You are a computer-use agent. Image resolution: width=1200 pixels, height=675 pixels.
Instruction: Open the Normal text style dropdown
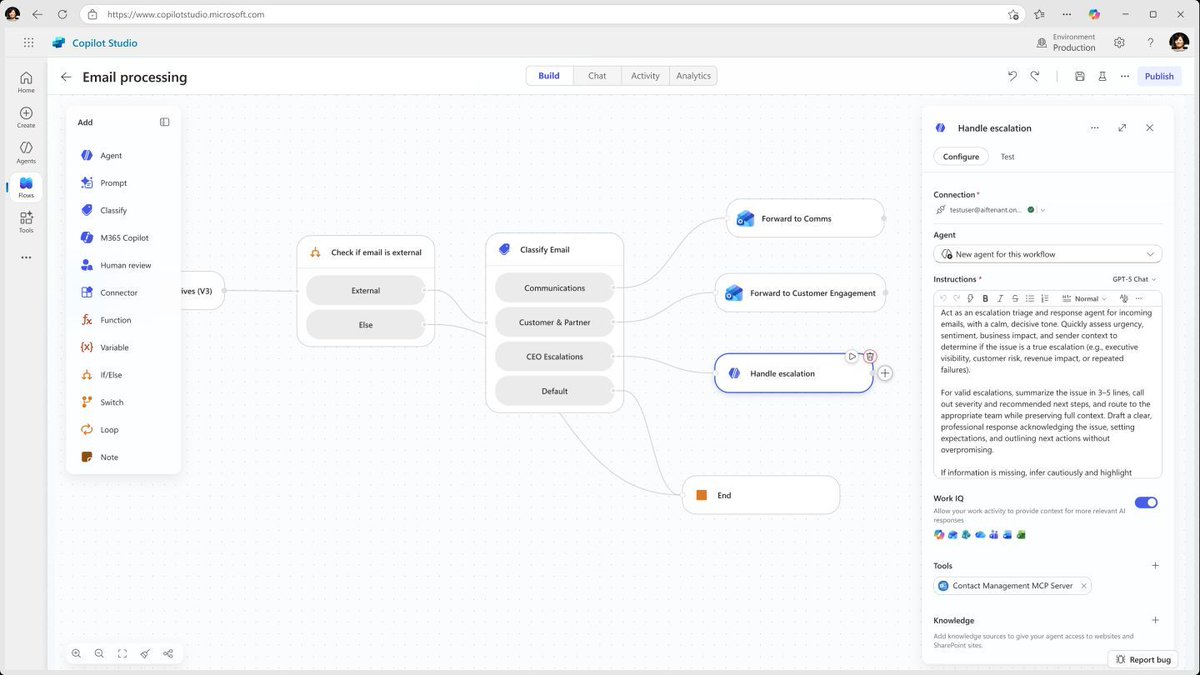[x=1084, y=299]
